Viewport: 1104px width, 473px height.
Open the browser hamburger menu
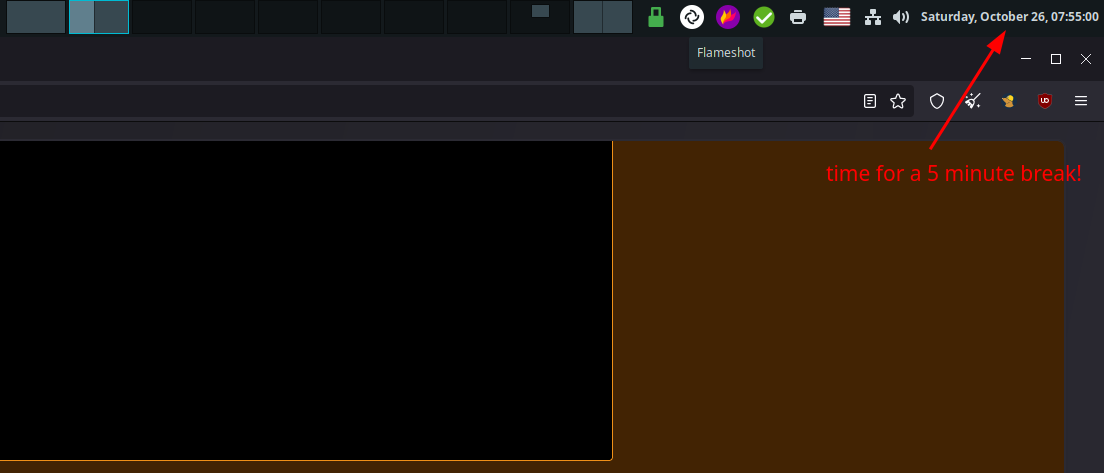pos(1081,101)
